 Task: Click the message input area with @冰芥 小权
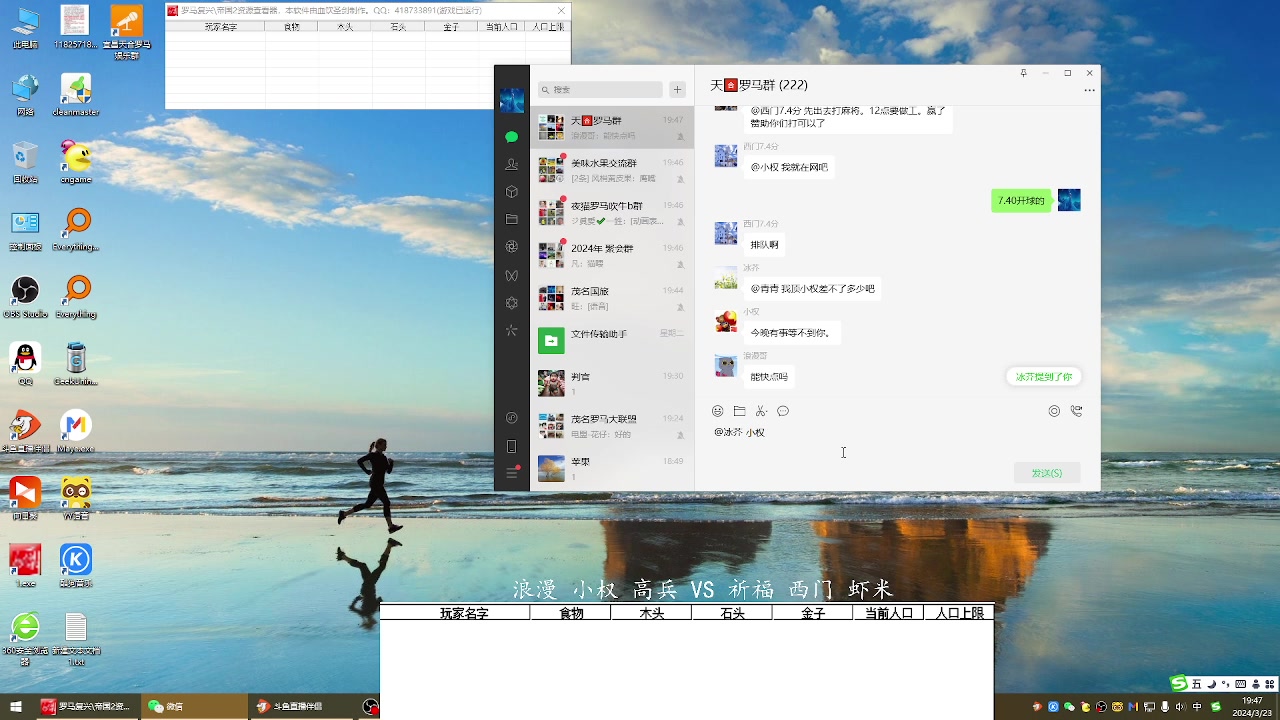(897, 441)
